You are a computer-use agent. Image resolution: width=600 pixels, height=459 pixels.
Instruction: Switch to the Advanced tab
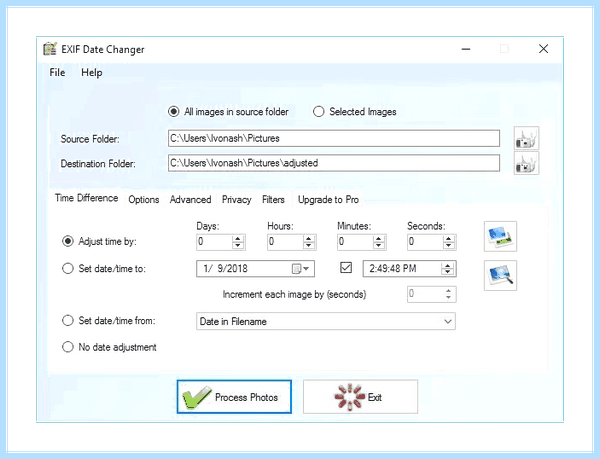click(x=191, y=200)
